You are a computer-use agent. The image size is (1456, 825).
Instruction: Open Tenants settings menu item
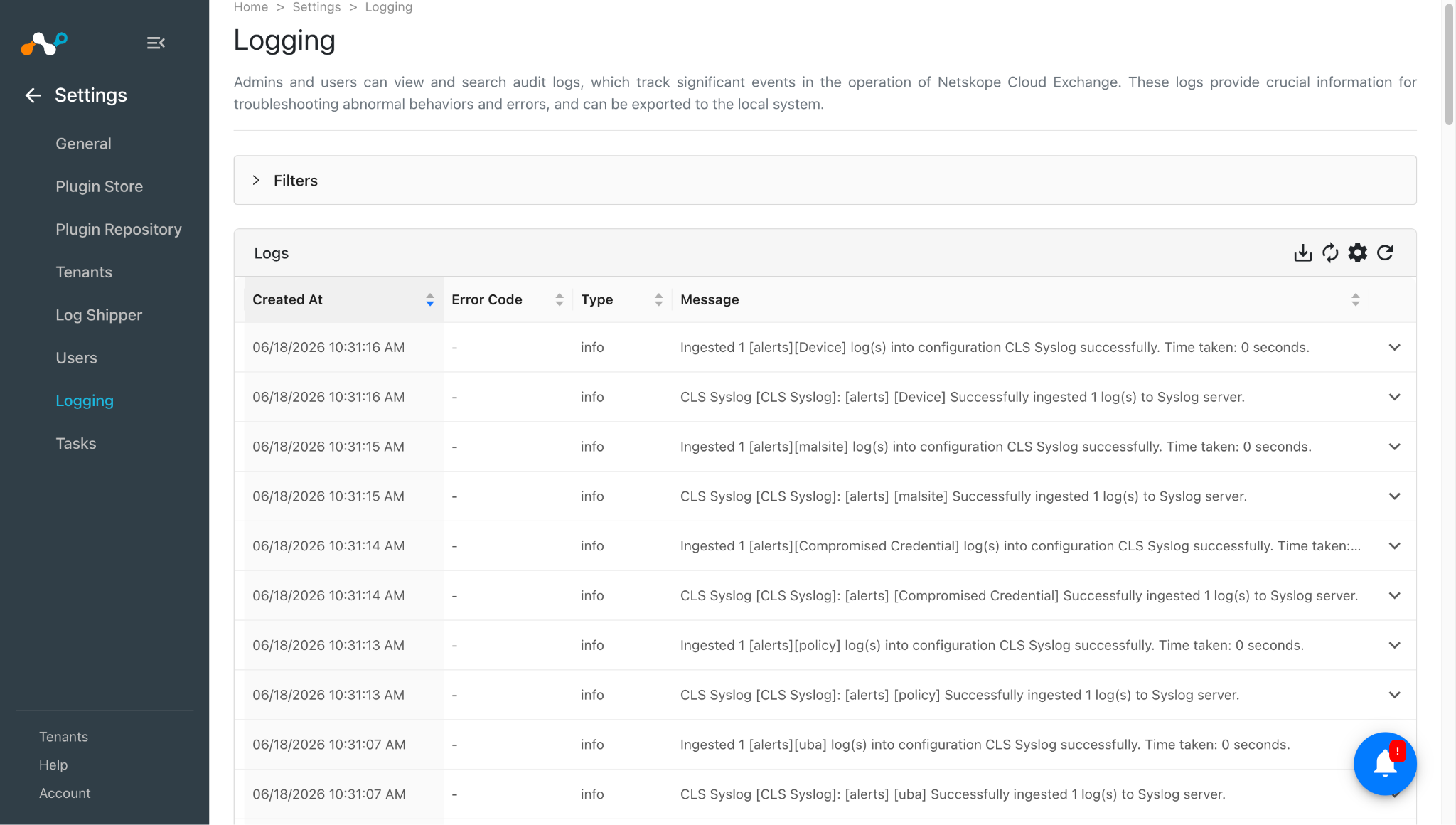click(x=84, y=272)
